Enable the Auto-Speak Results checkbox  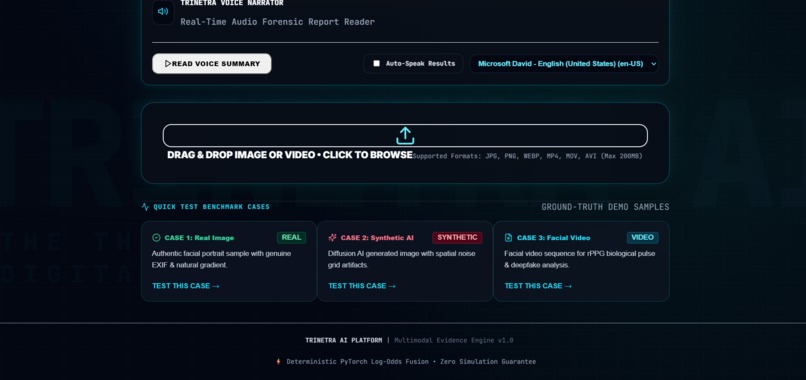click(376, 63)
